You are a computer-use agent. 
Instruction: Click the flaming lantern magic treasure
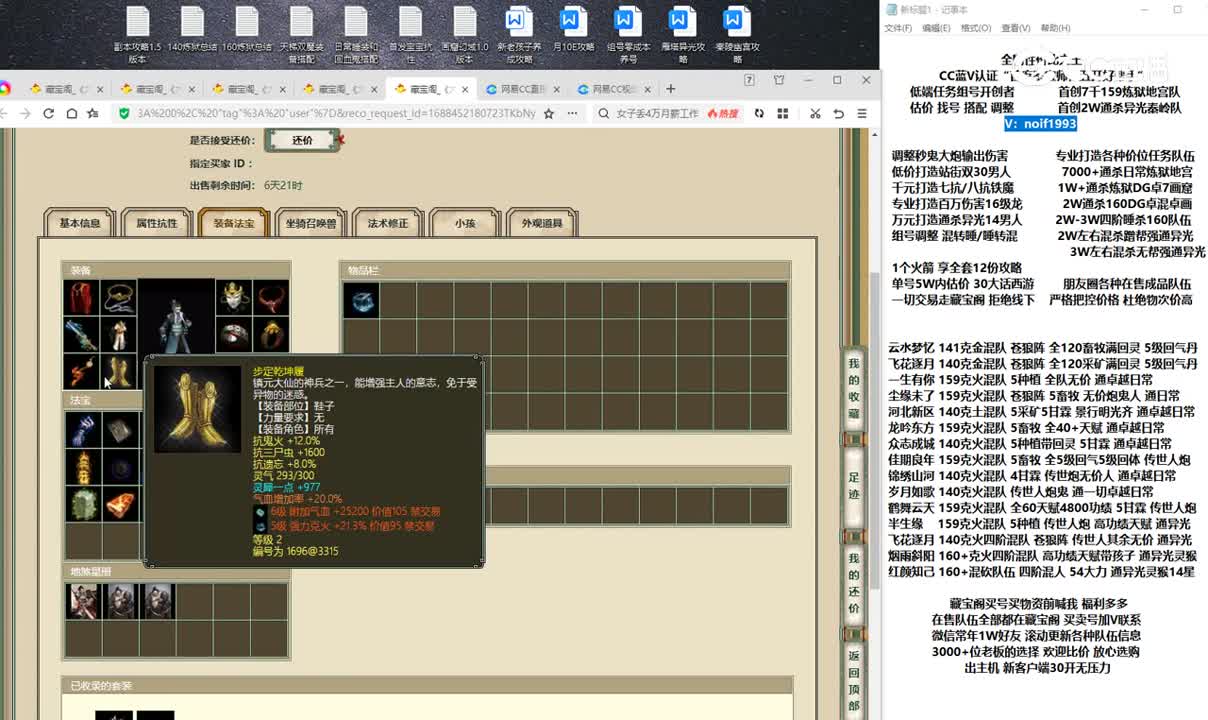pyautogui.click(x=82, y=467)
